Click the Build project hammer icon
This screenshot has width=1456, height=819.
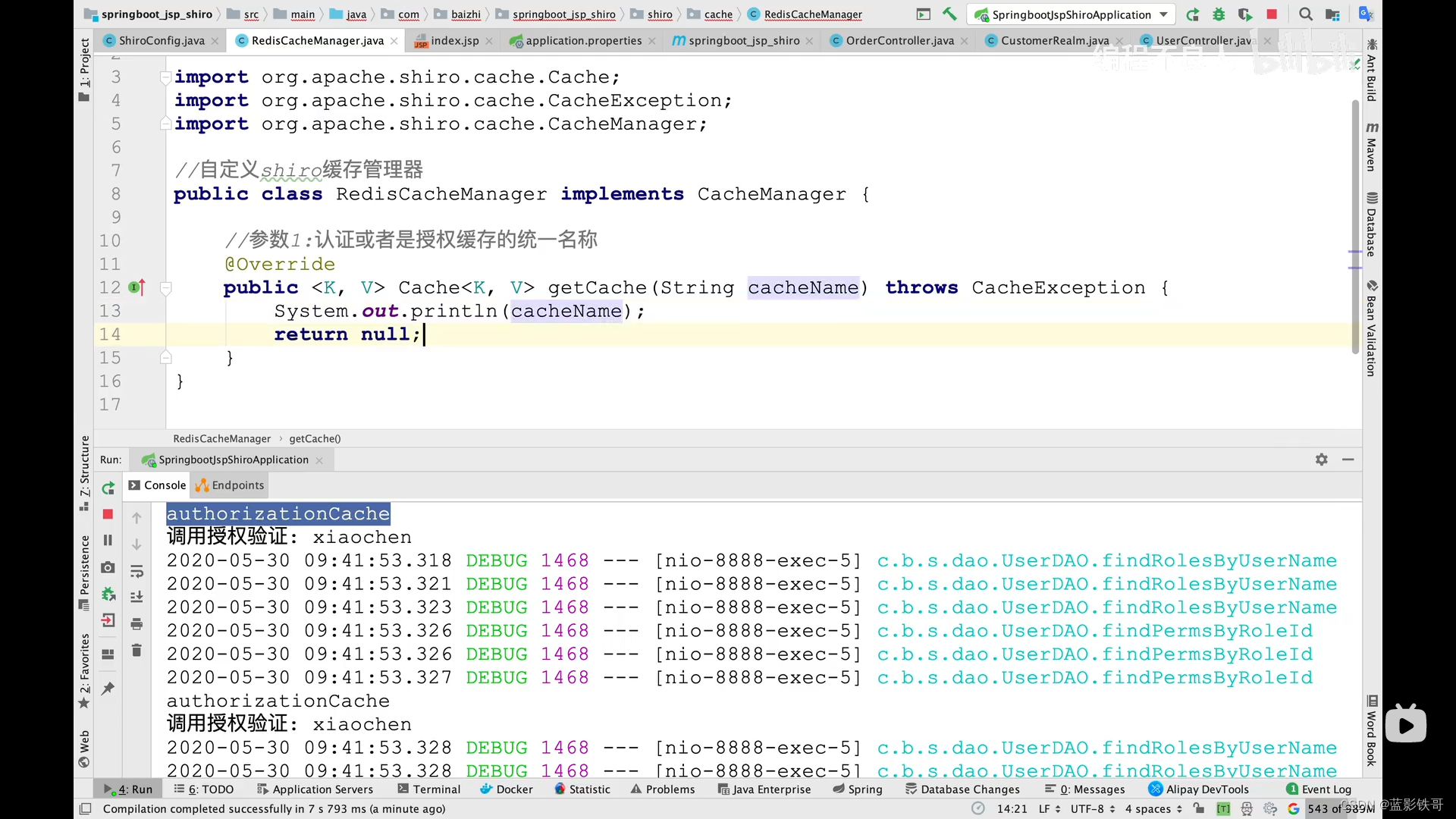coord(949,14)
